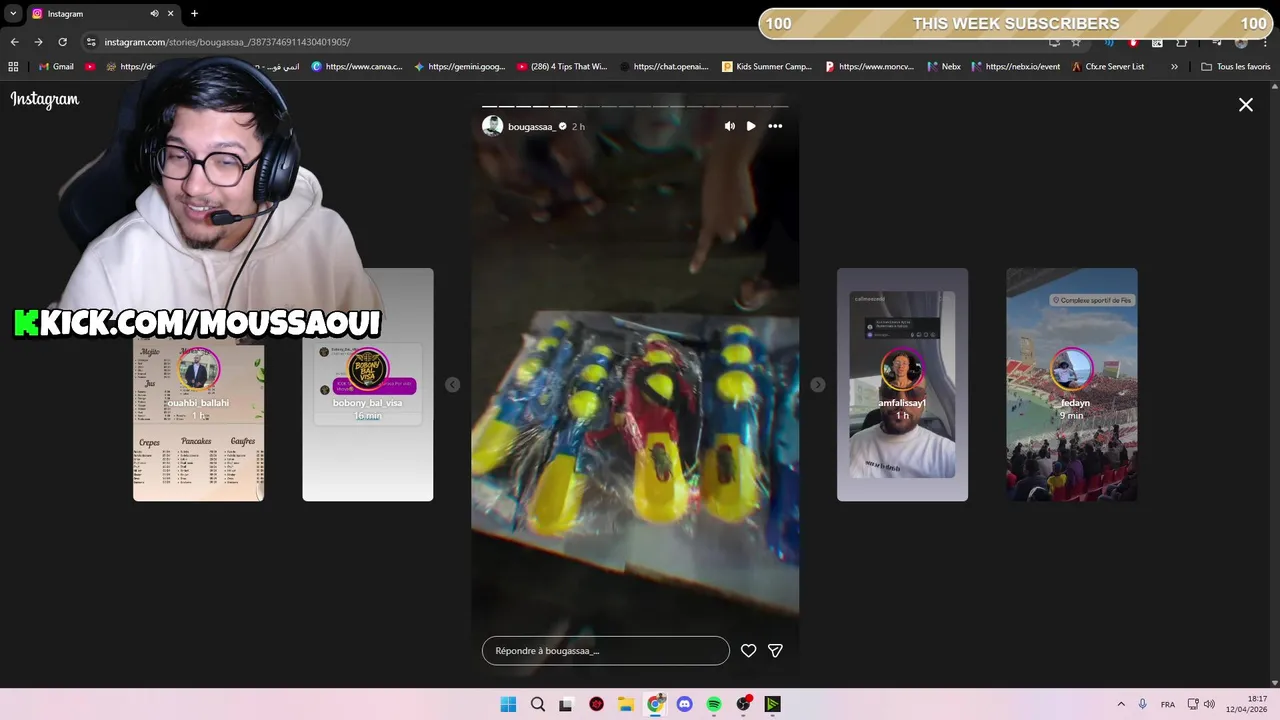
Task: Open Windows Search from the taskbar
Action: pos(538,704)
